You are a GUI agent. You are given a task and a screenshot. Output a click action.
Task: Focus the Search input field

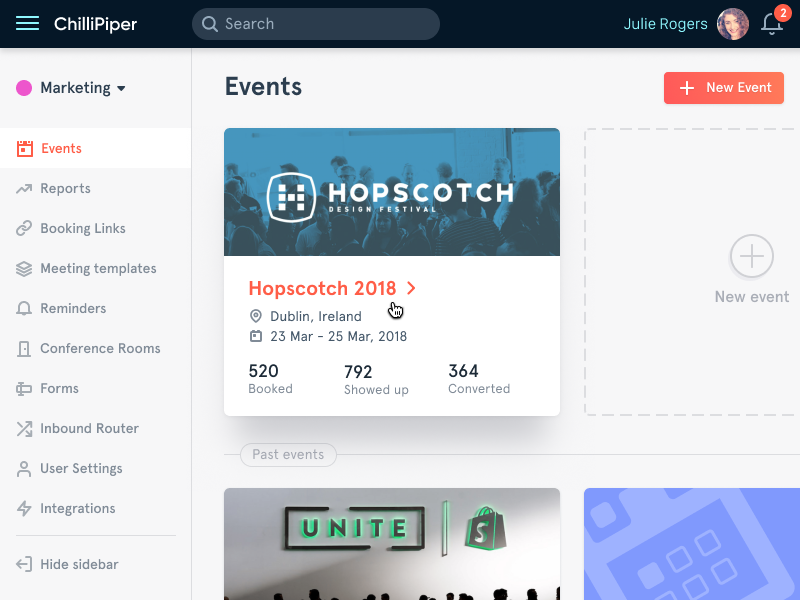point(316,24)
